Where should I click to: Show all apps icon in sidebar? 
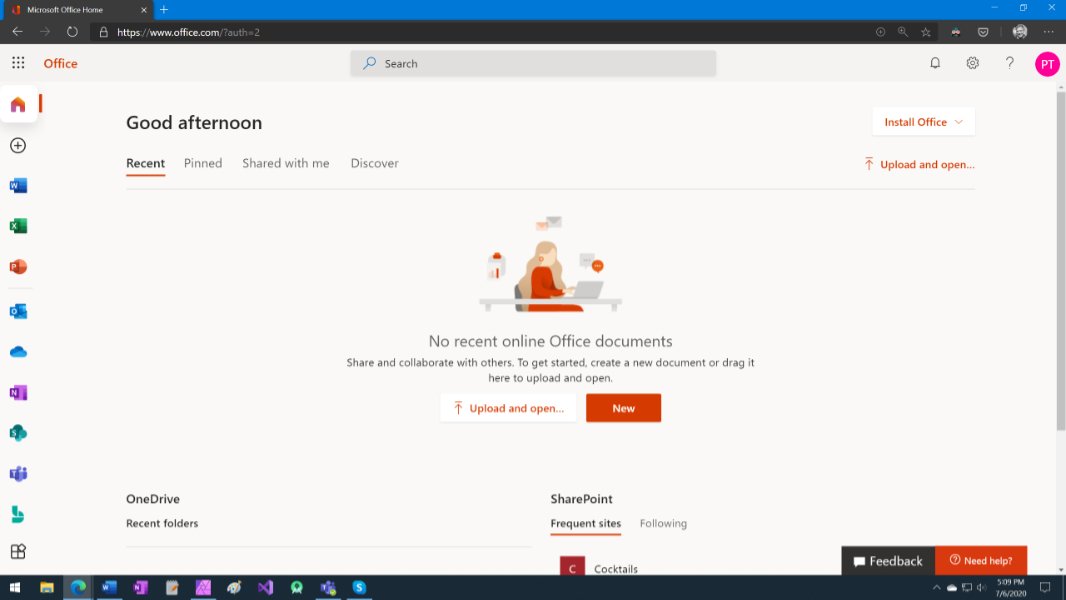pos(18,551)
